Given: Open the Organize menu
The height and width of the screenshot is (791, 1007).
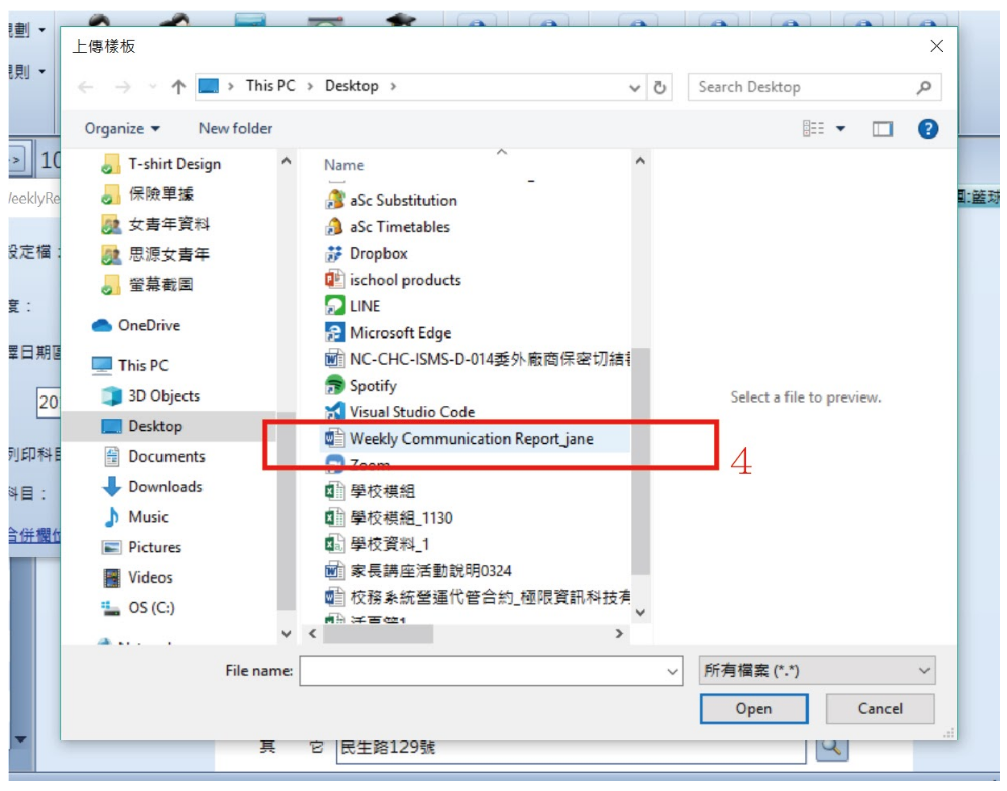Looking at the screenshot, I should 122,128.
